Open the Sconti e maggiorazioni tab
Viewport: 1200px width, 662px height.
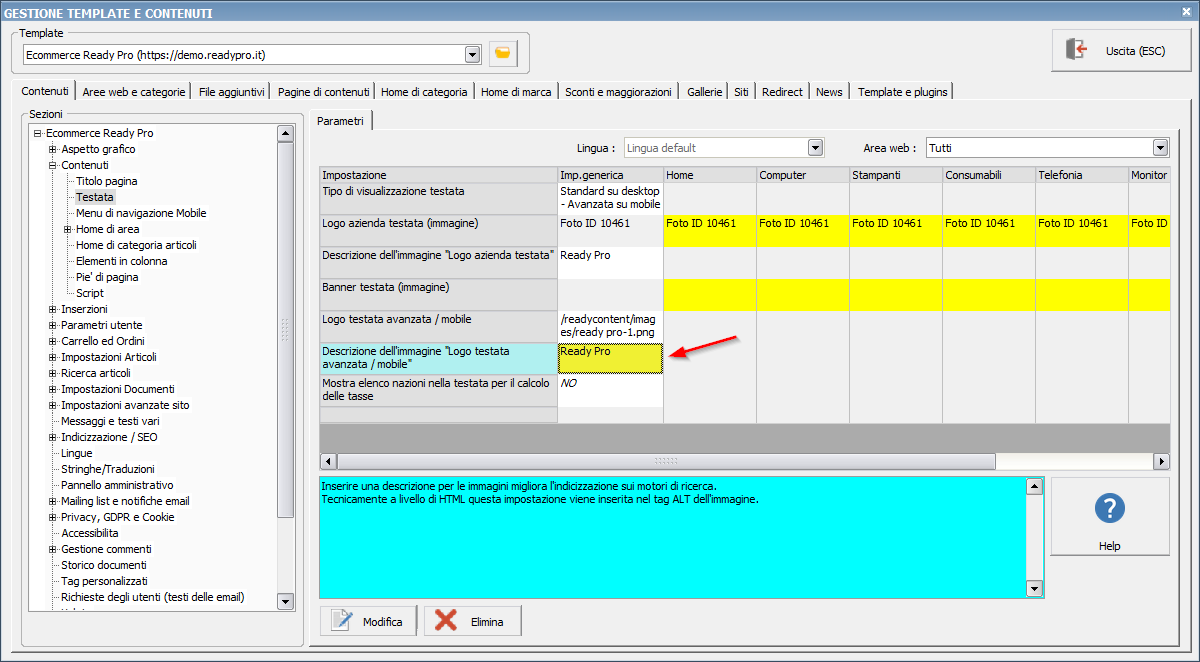617,92
